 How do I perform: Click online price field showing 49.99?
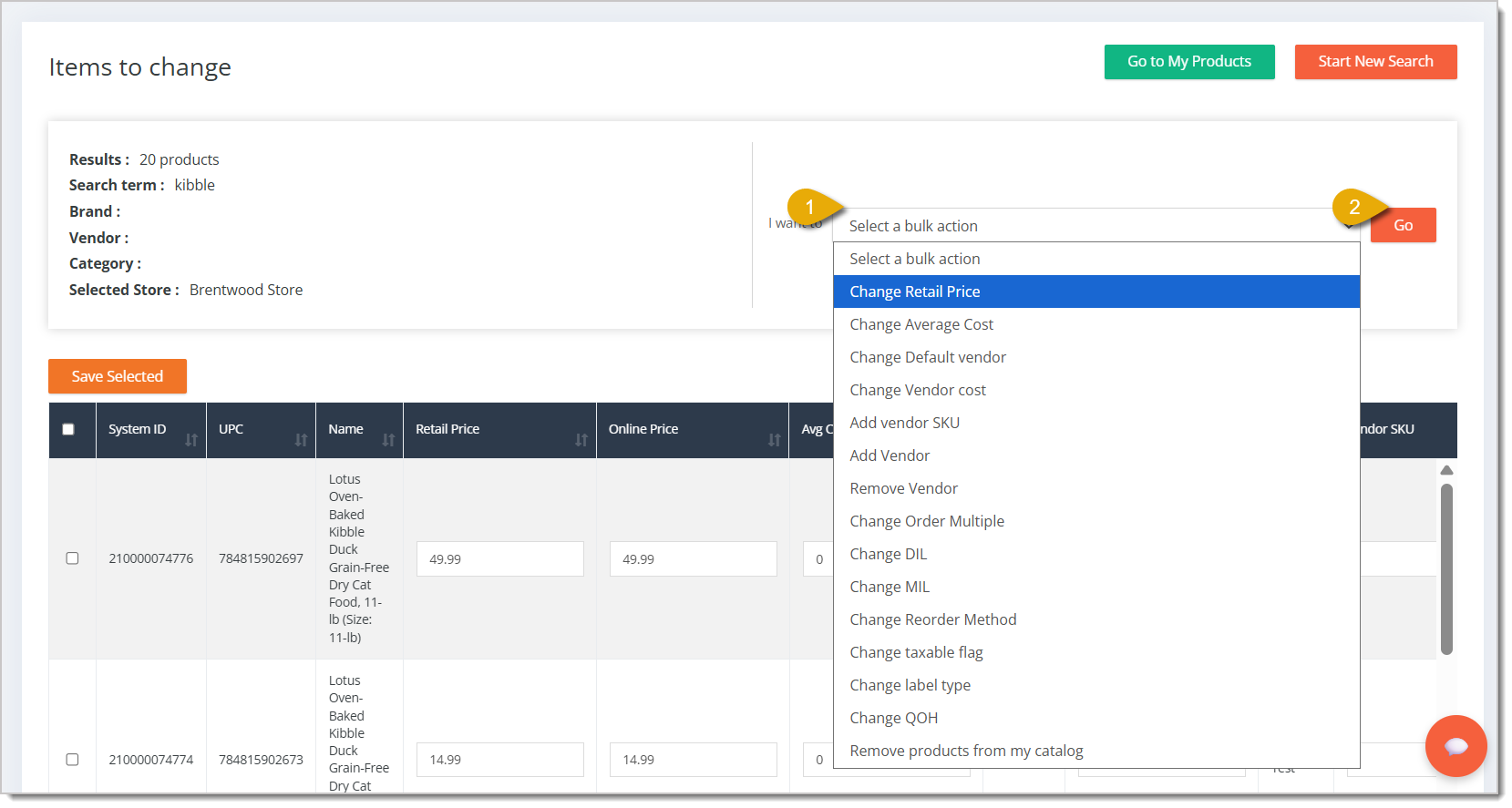pos(694,559)
